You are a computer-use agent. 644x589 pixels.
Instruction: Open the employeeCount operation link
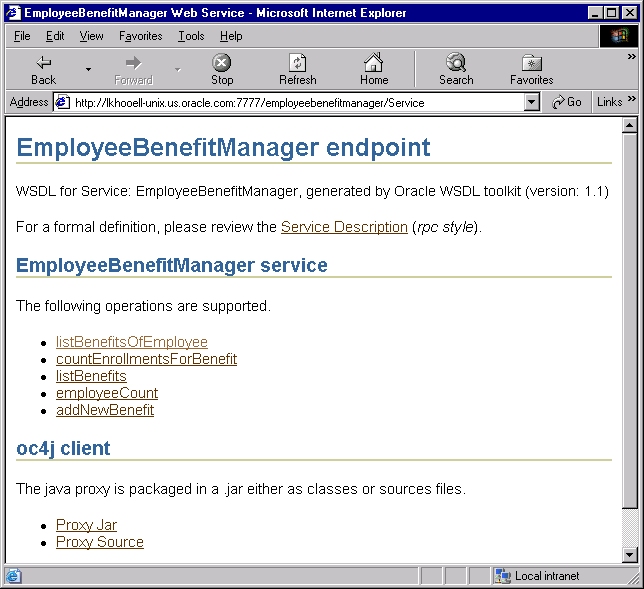(x=107, y=393)
